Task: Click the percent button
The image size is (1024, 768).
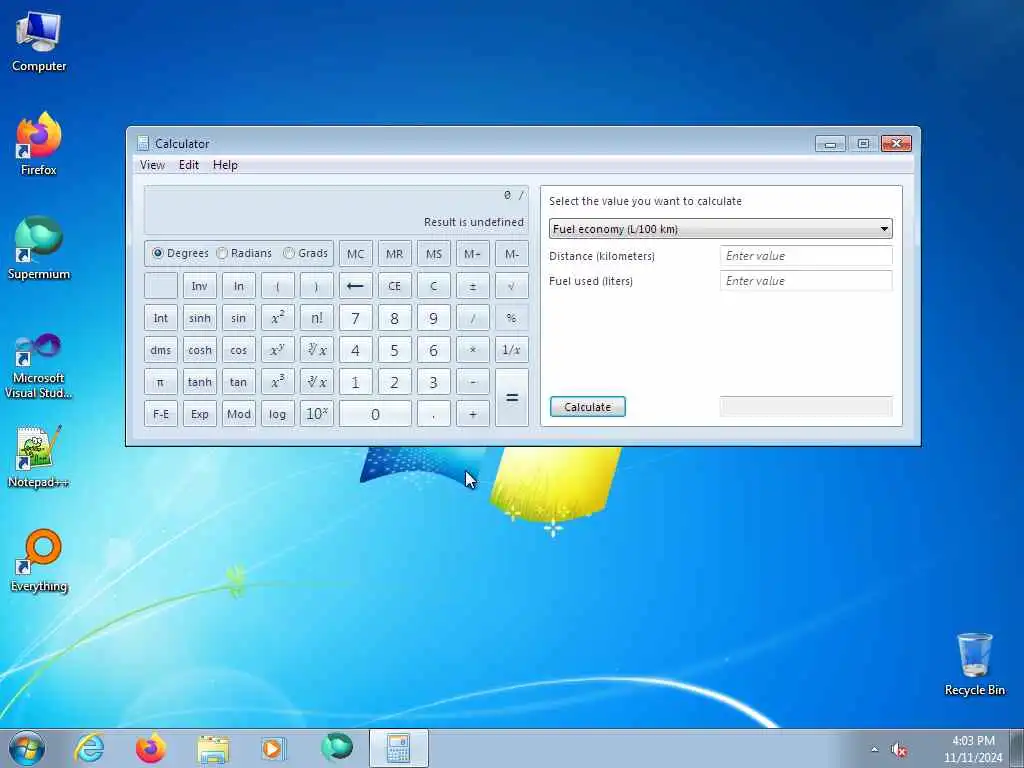Action: click(x=511, y=318)
